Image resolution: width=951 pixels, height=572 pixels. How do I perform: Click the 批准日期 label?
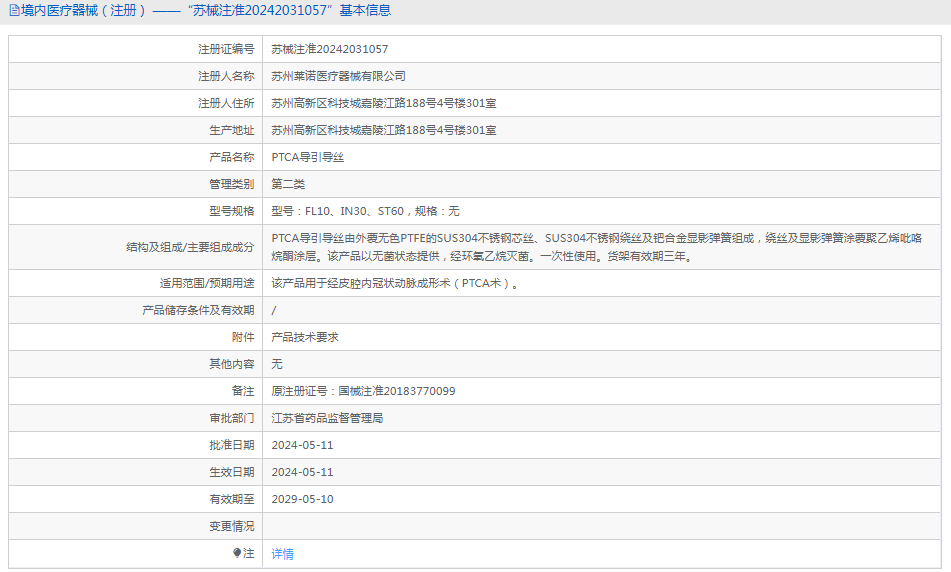tap(232, 445)
